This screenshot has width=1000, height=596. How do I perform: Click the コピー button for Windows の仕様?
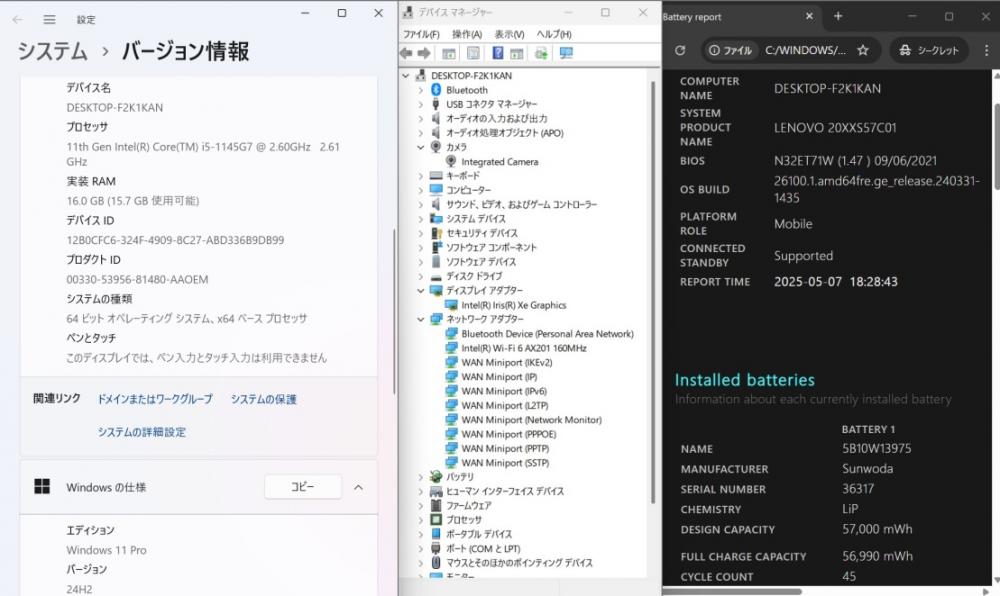303,487
